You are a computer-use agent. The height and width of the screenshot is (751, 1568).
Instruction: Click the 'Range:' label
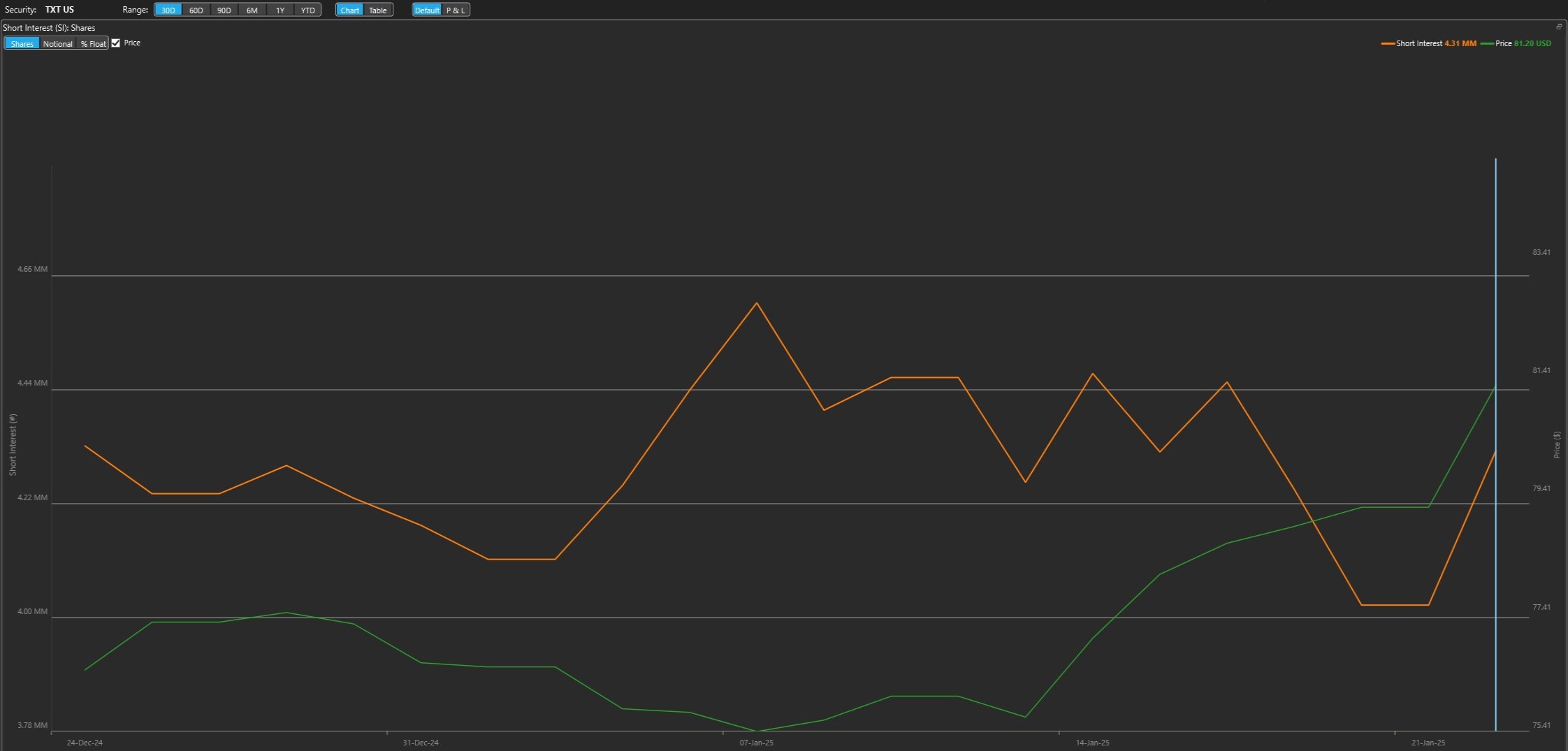pyautogui.click(x=136, y=10)
